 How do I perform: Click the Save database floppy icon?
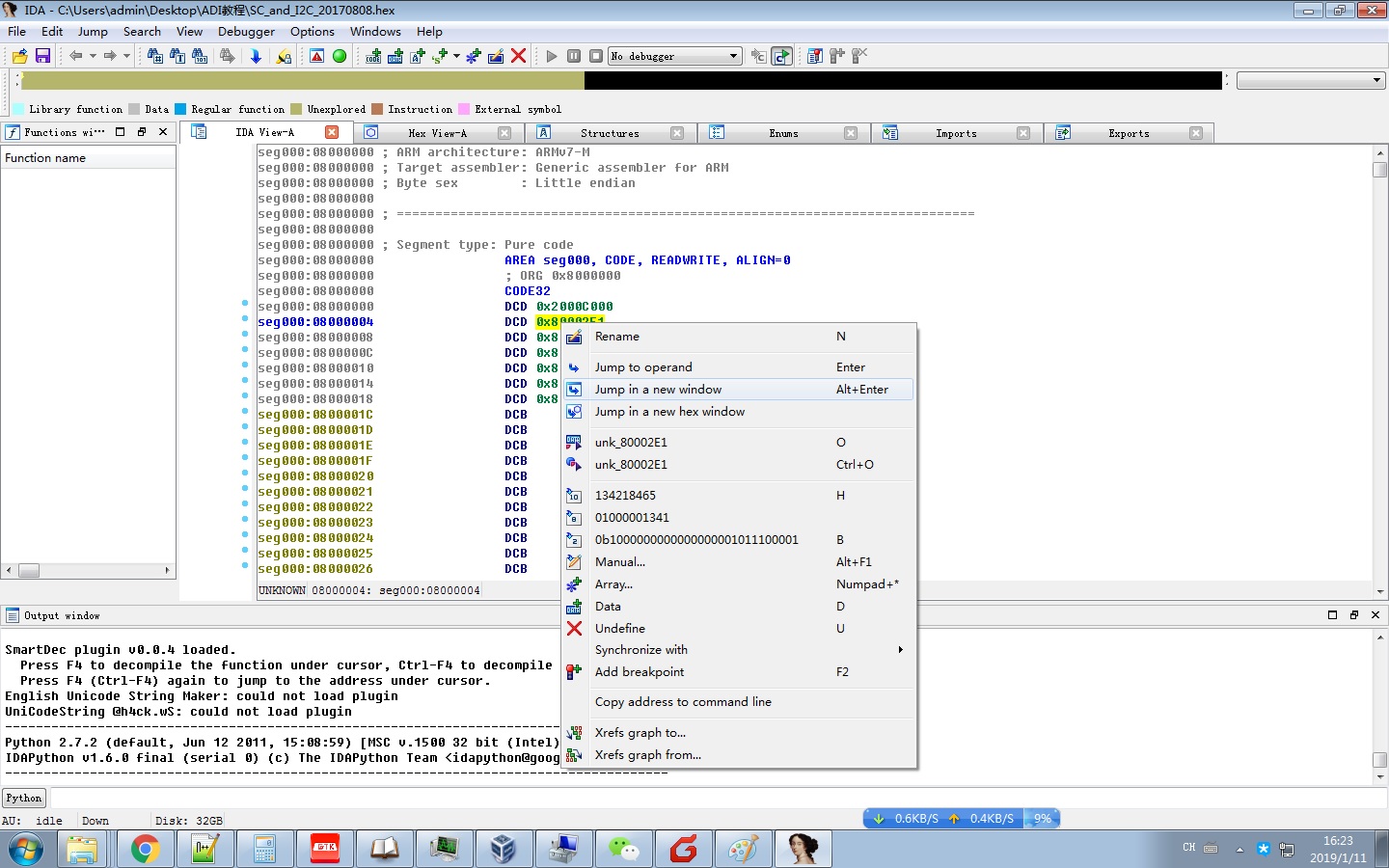coord(42,56)
